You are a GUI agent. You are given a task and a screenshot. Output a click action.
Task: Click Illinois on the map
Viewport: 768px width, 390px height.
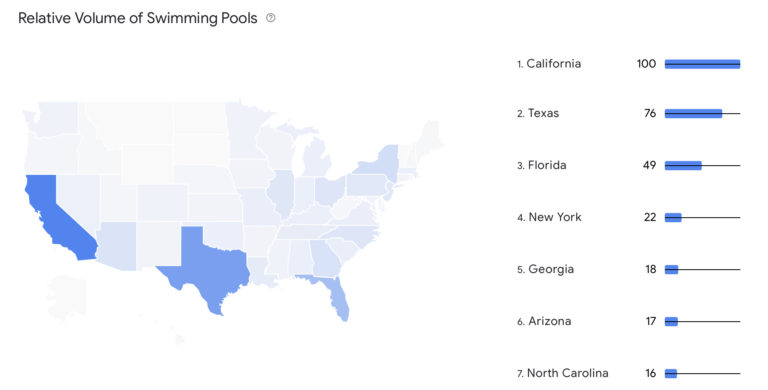282,193
